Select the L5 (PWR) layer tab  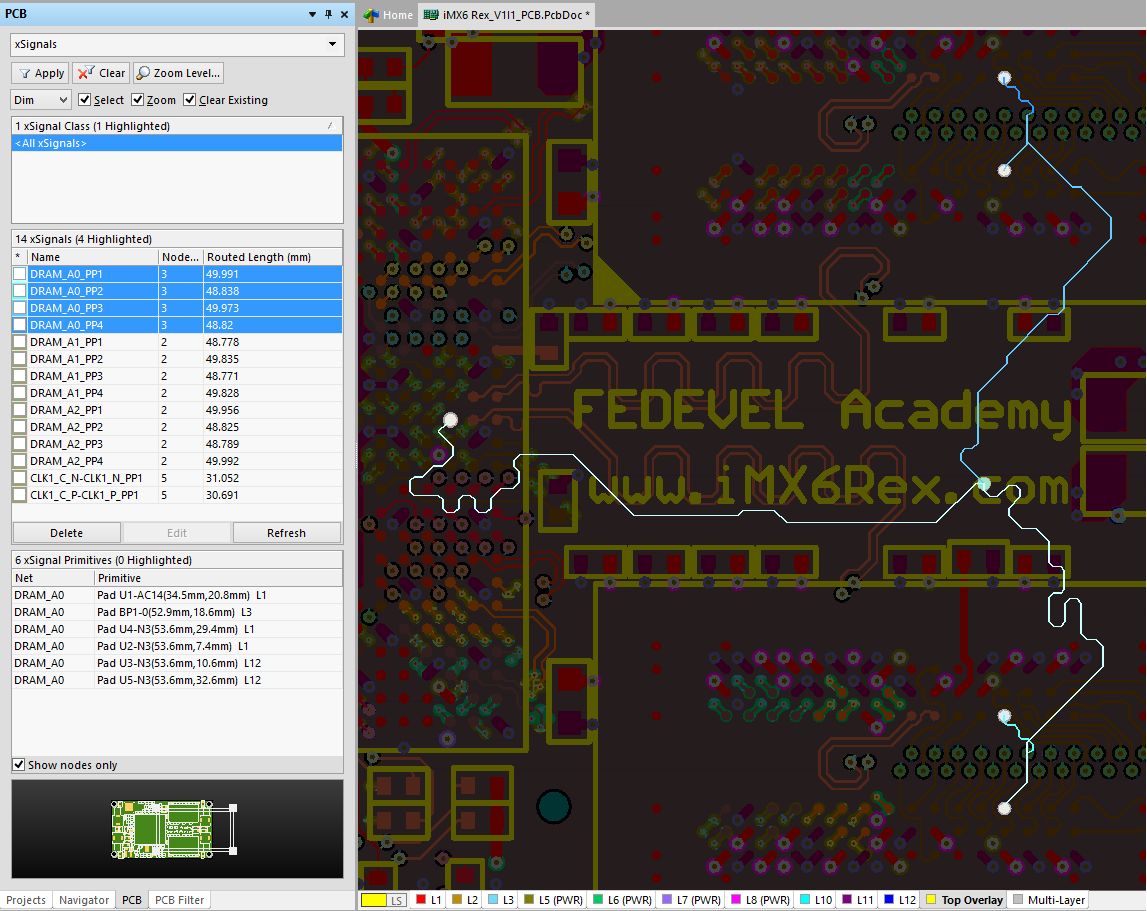click(x=554, y=900)
